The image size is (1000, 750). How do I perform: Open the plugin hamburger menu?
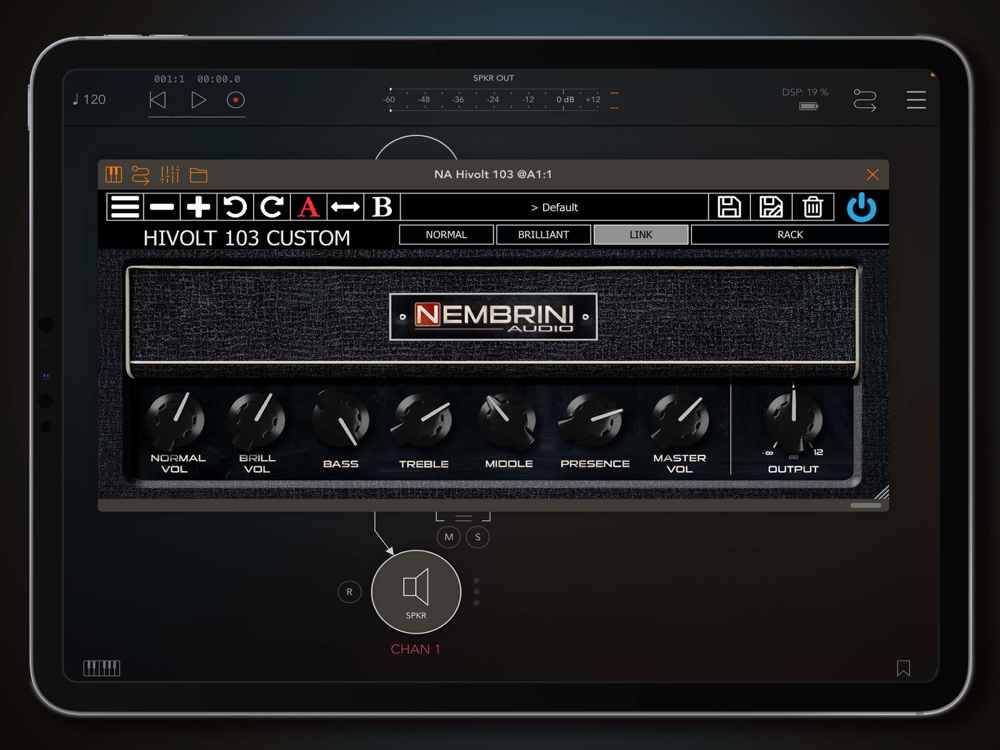pos(125,207)
